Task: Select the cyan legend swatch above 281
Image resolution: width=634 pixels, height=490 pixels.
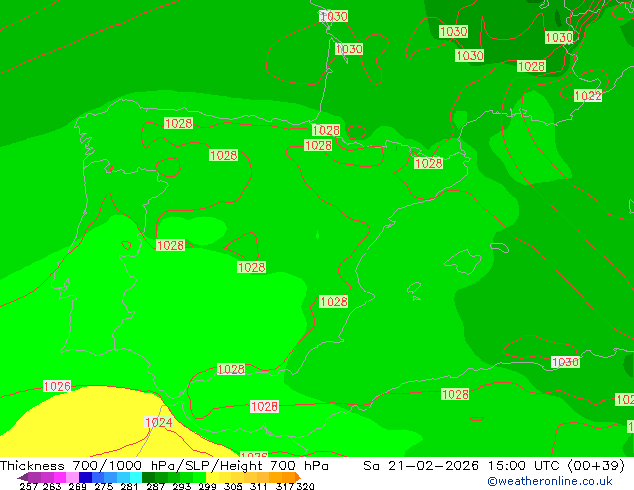Action: tap(136, 477)
